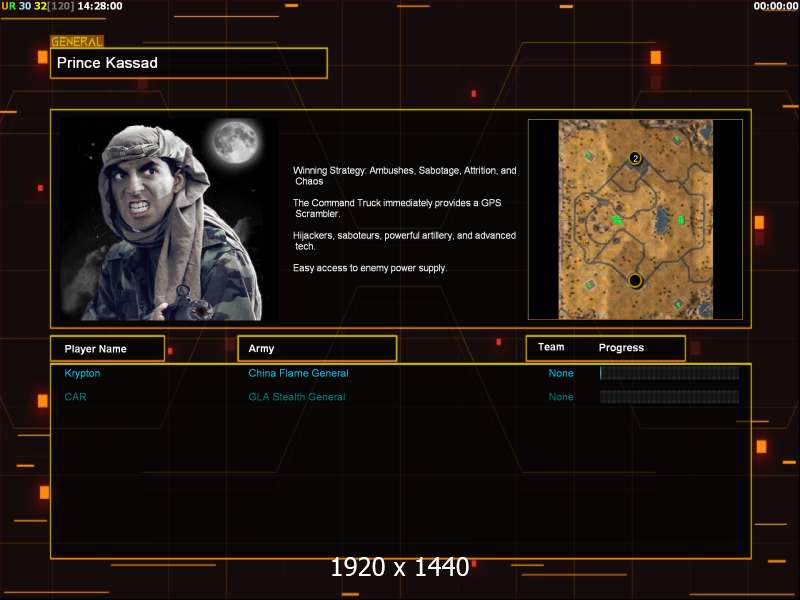This screenshot has width=800, height=600.
Task: Click the China Flame General army entry
Action: (298, 373)
